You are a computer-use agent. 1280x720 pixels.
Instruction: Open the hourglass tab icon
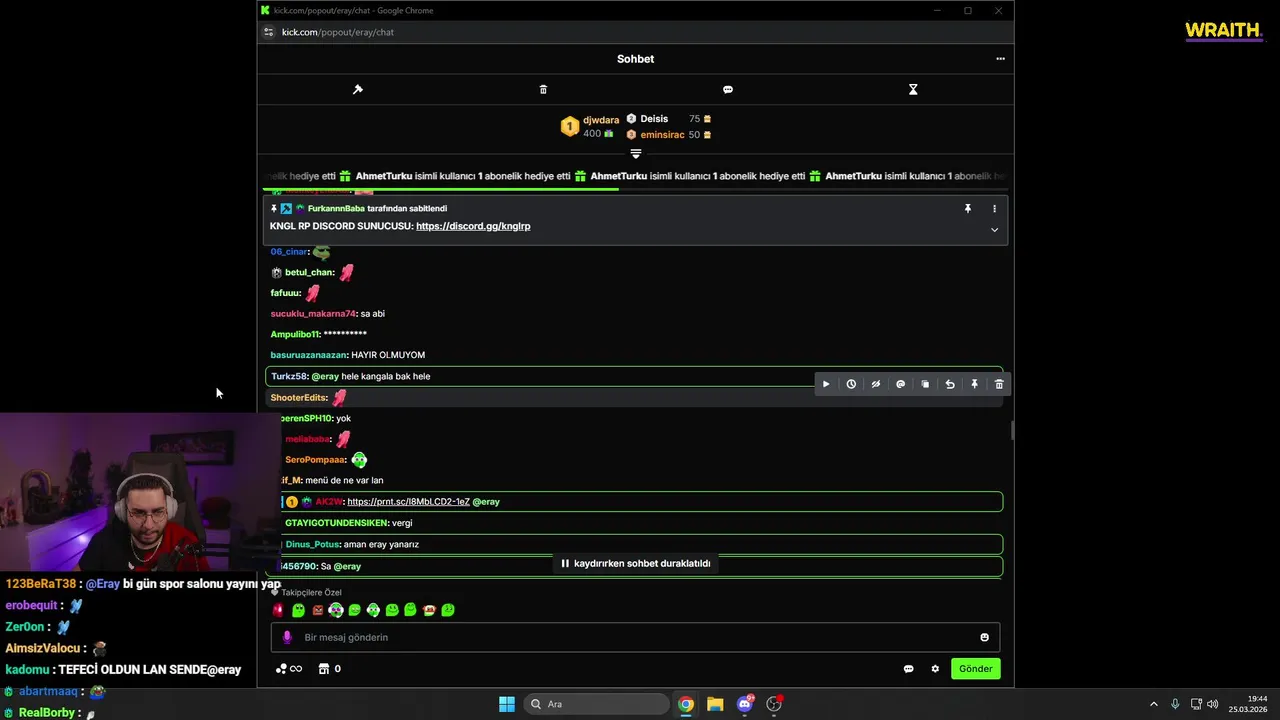(913, 89)
